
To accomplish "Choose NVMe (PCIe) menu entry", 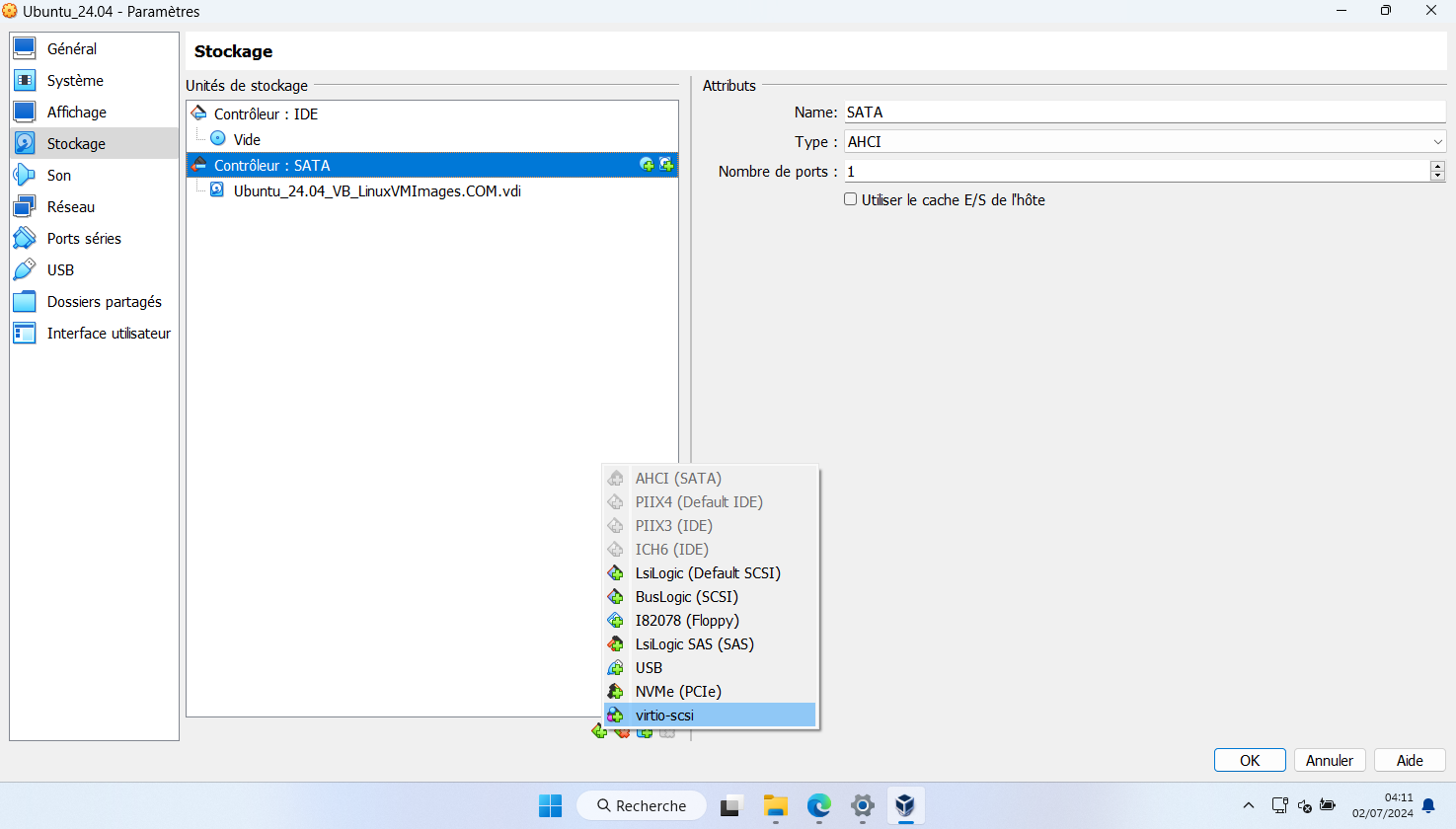I will [711, 692].
